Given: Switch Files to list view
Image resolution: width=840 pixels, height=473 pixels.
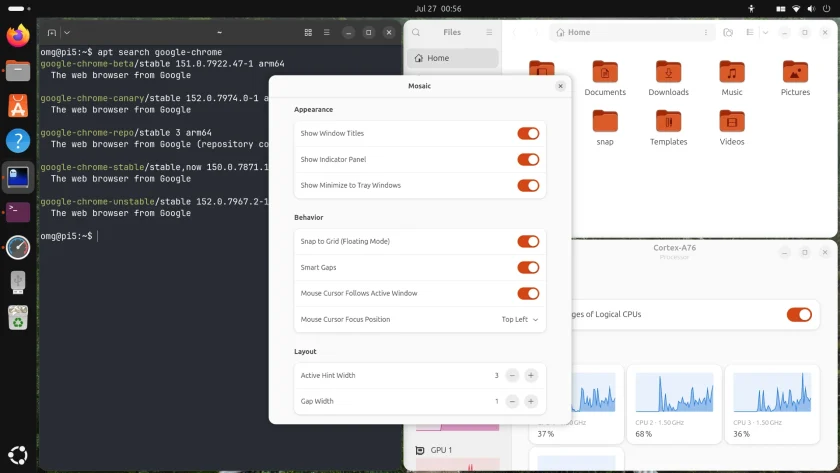Looking at the screenshot, I should click(x=750, y=32).
